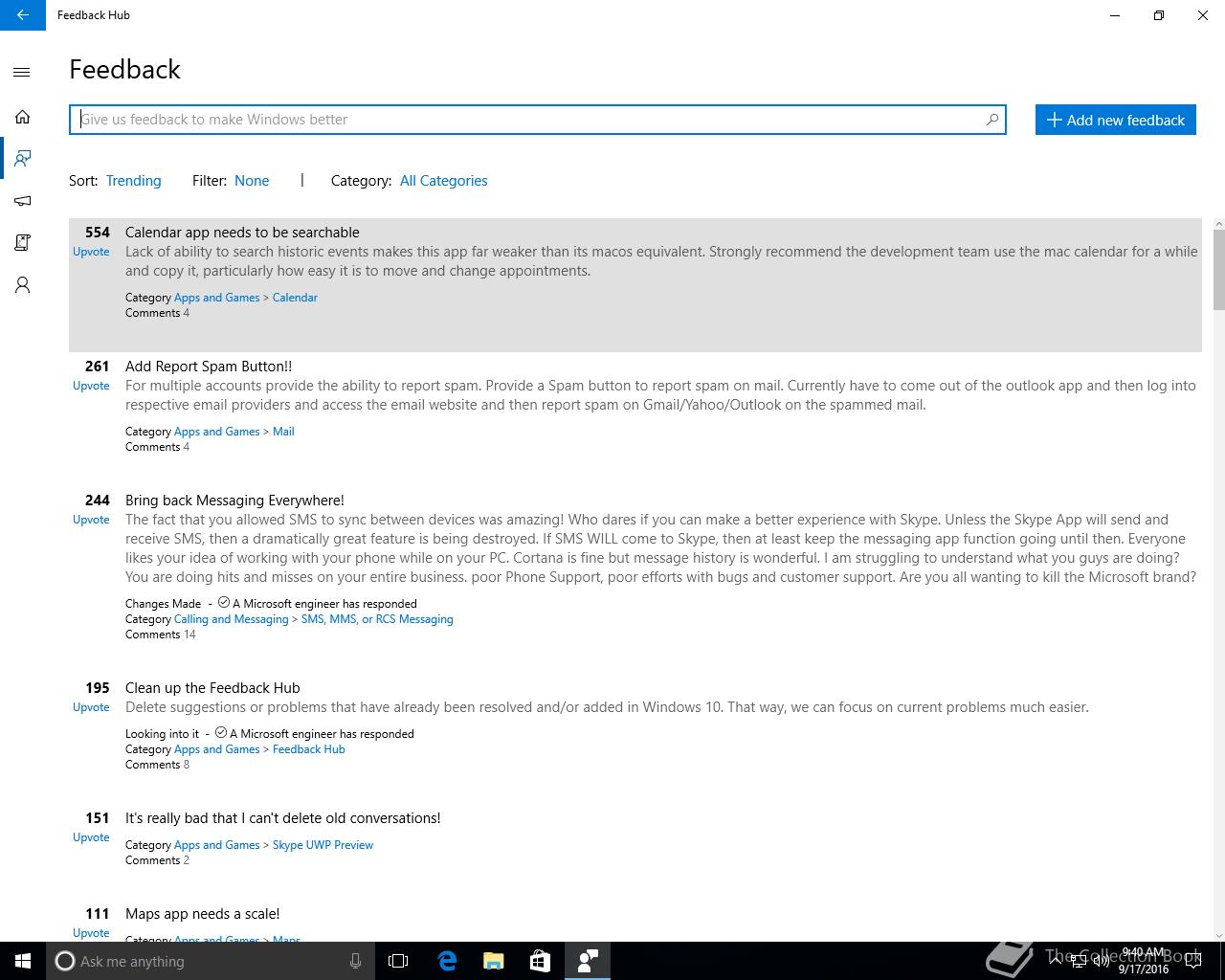Upvote can't delete old conversations feedback
Screen dimensions: 1225x980
[91, 837]
